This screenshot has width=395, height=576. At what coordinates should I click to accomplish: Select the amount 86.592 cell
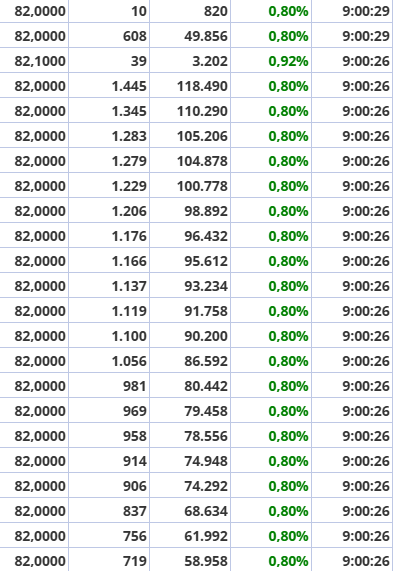pos(190,361)
